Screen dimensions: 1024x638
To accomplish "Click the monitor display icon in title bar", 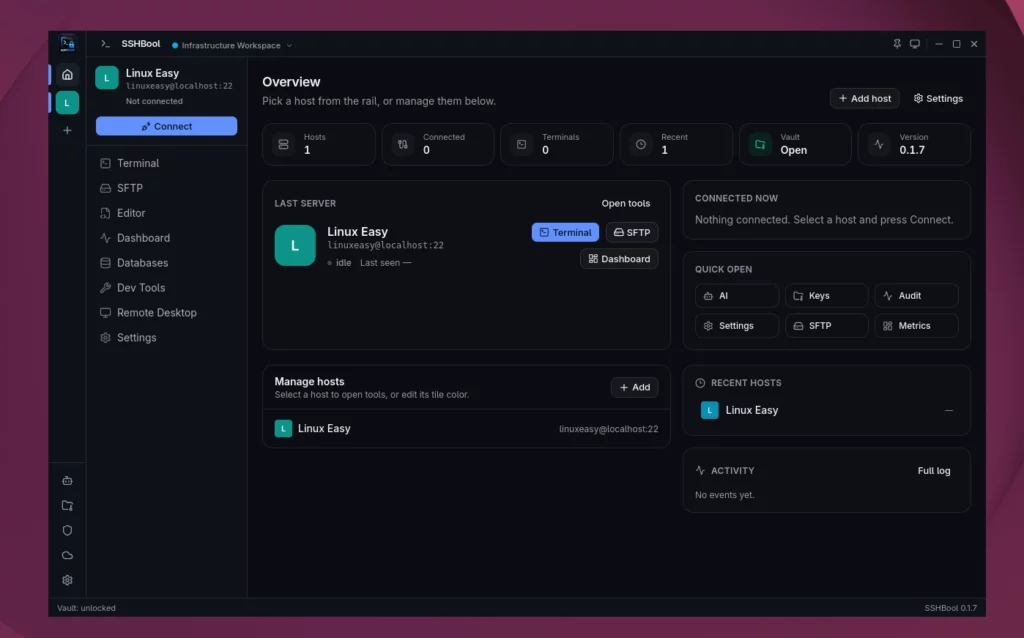I will point(915,44).
